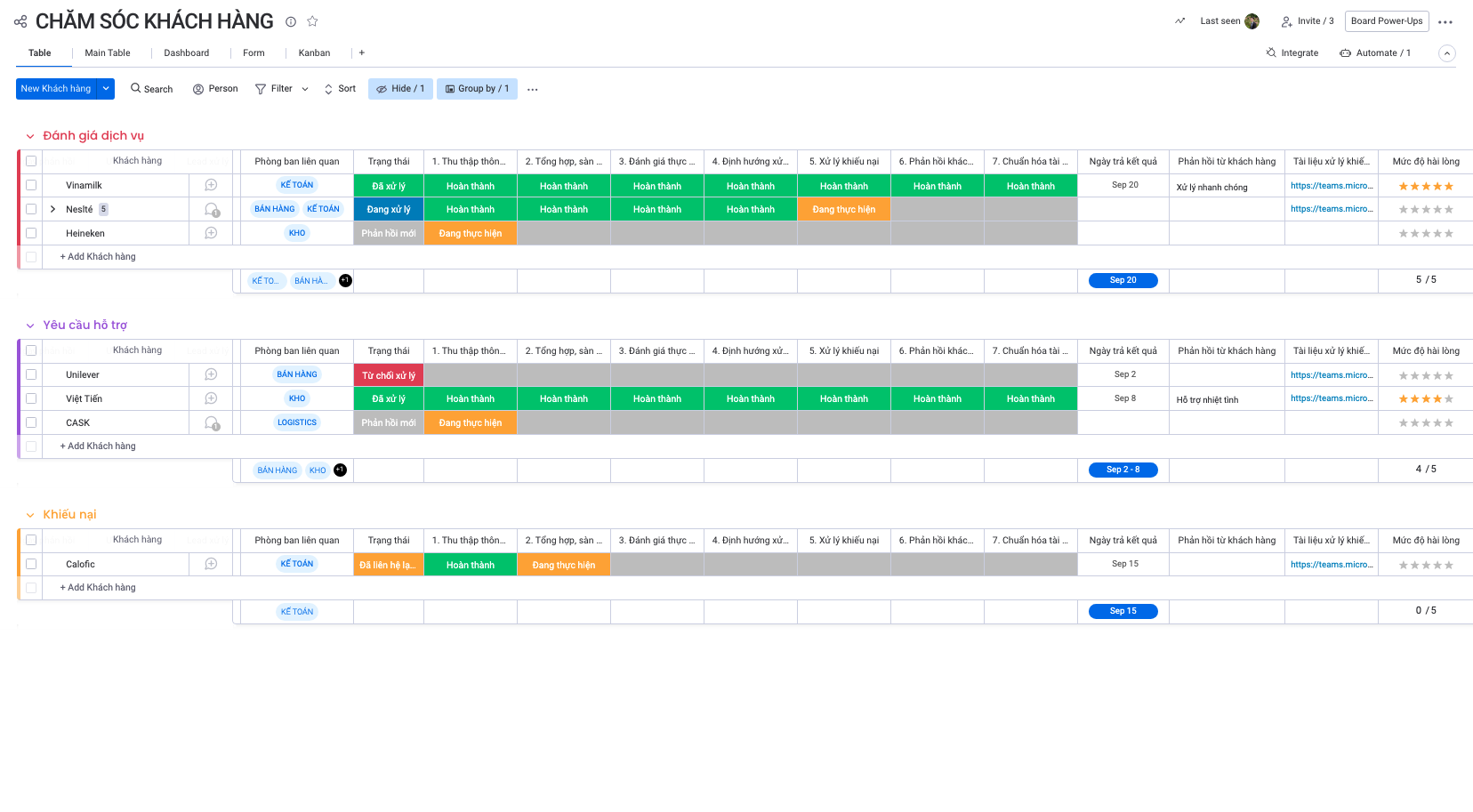Set star rating for the Heineken row

pos(1426,234)
